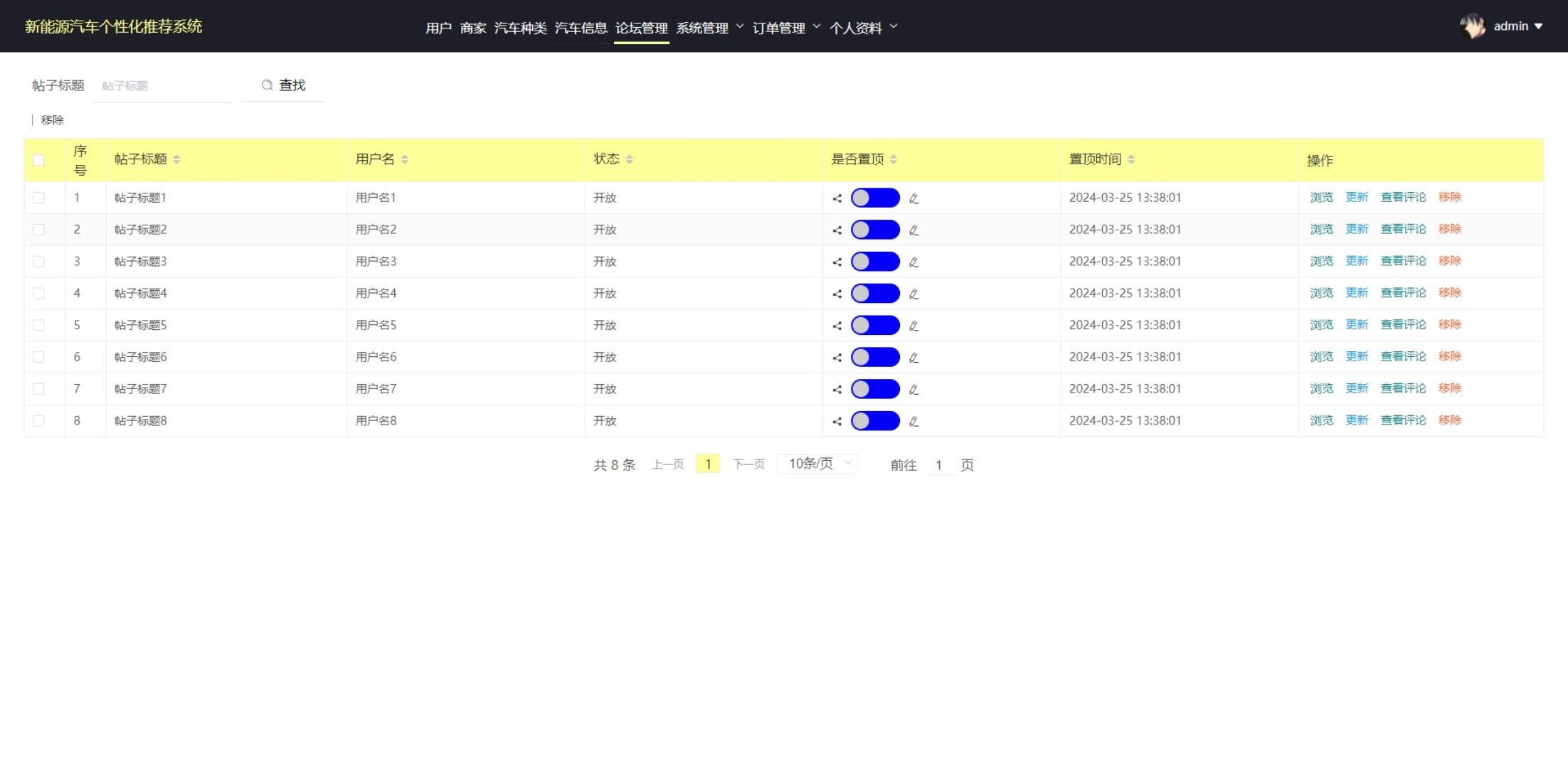Click page number 1 in pagination
1568x768 pixels.
click(708, 464)
